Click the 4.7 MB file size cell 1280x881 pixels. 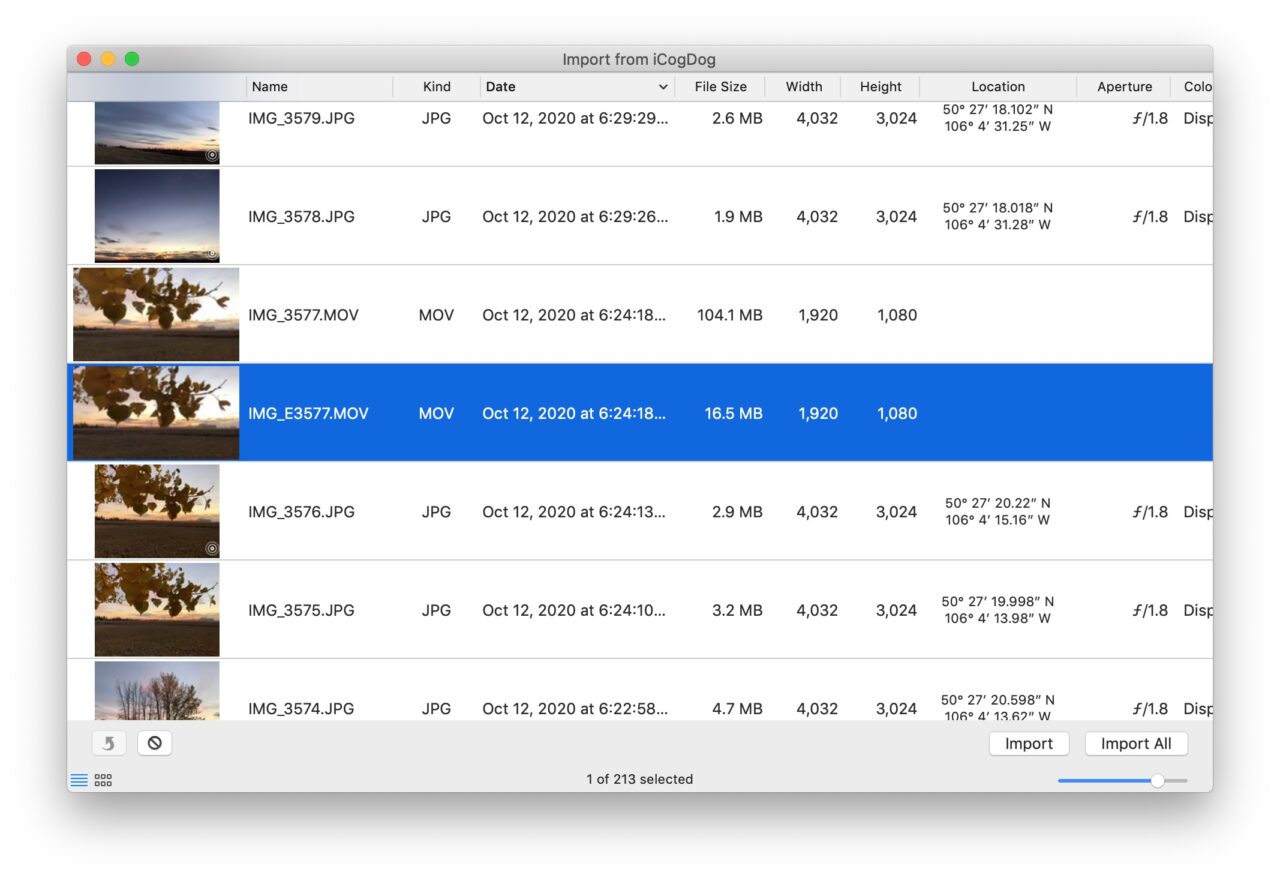coord(737,708)
